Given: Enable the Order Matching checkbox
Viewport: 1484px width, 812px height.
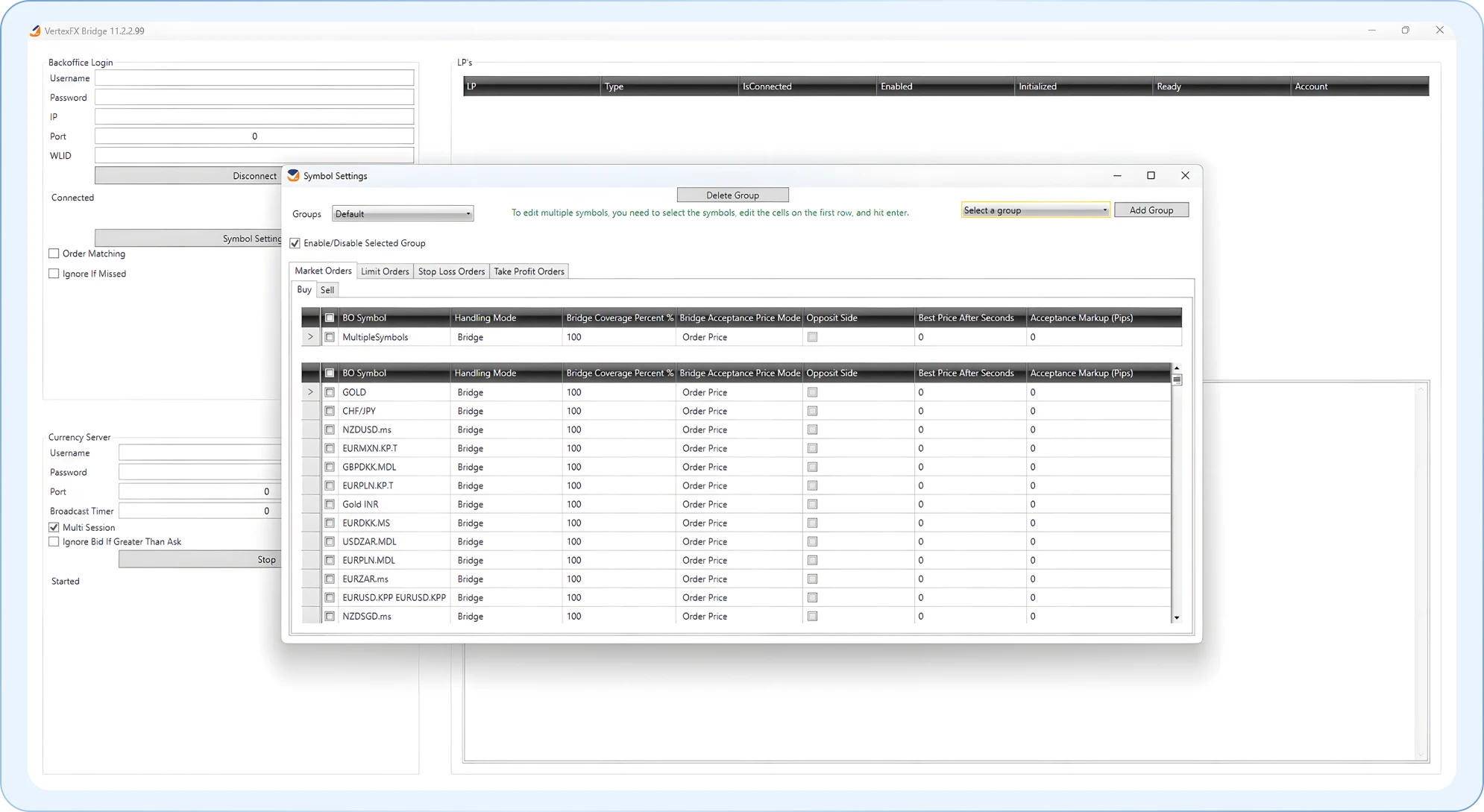Looking at the screenshot, I should (x=54, y=253).
